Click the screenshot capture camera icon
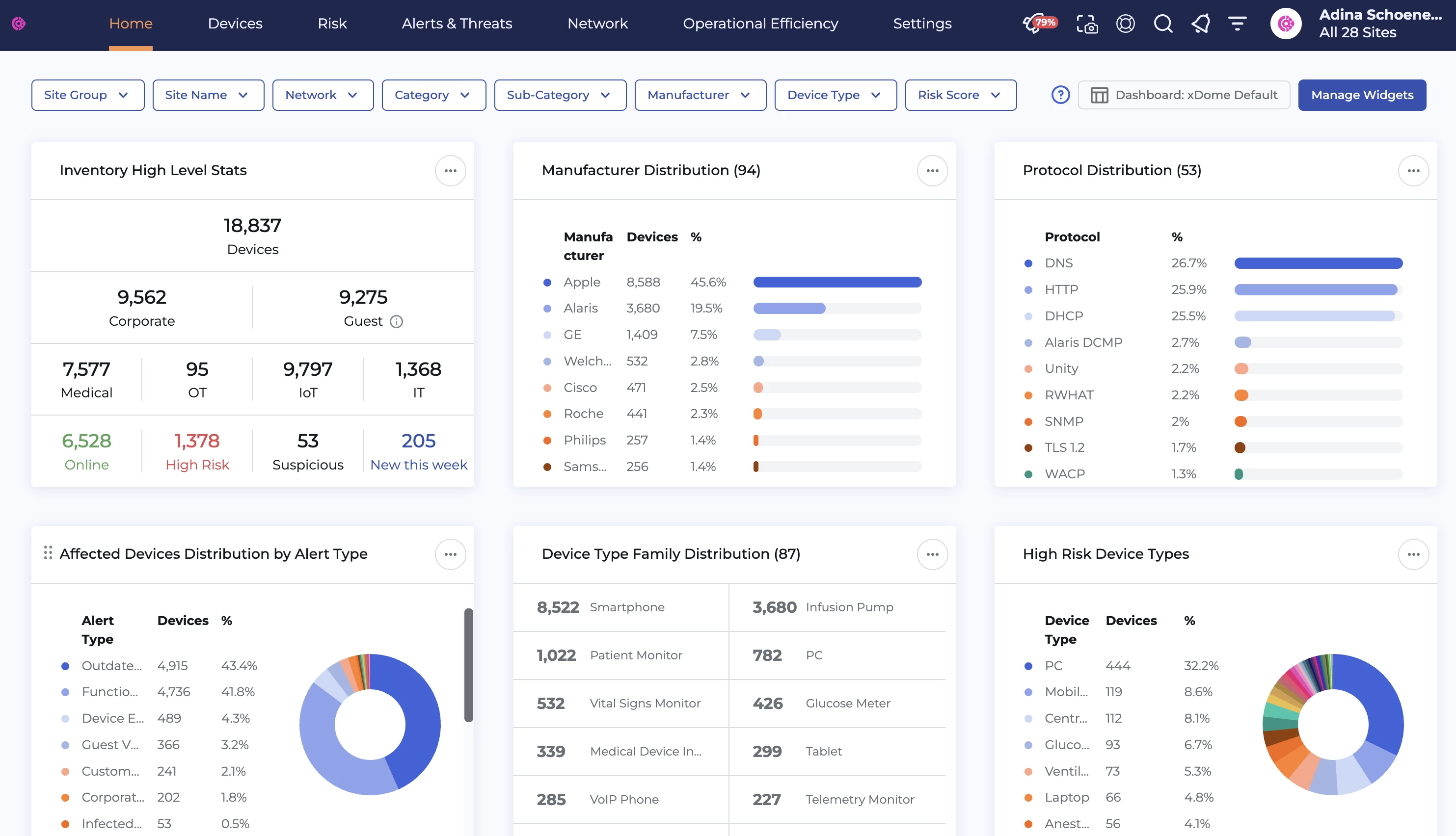 (1087, 24)
